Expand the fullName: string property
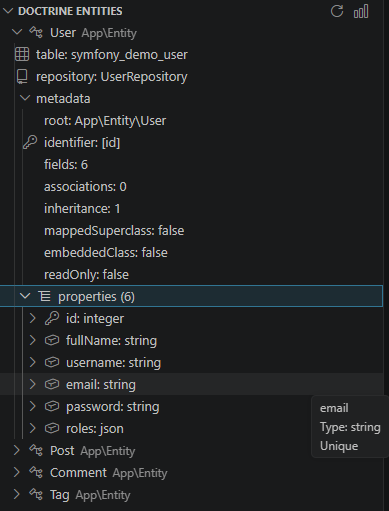389x511 pixels. (x=32, y=340)
